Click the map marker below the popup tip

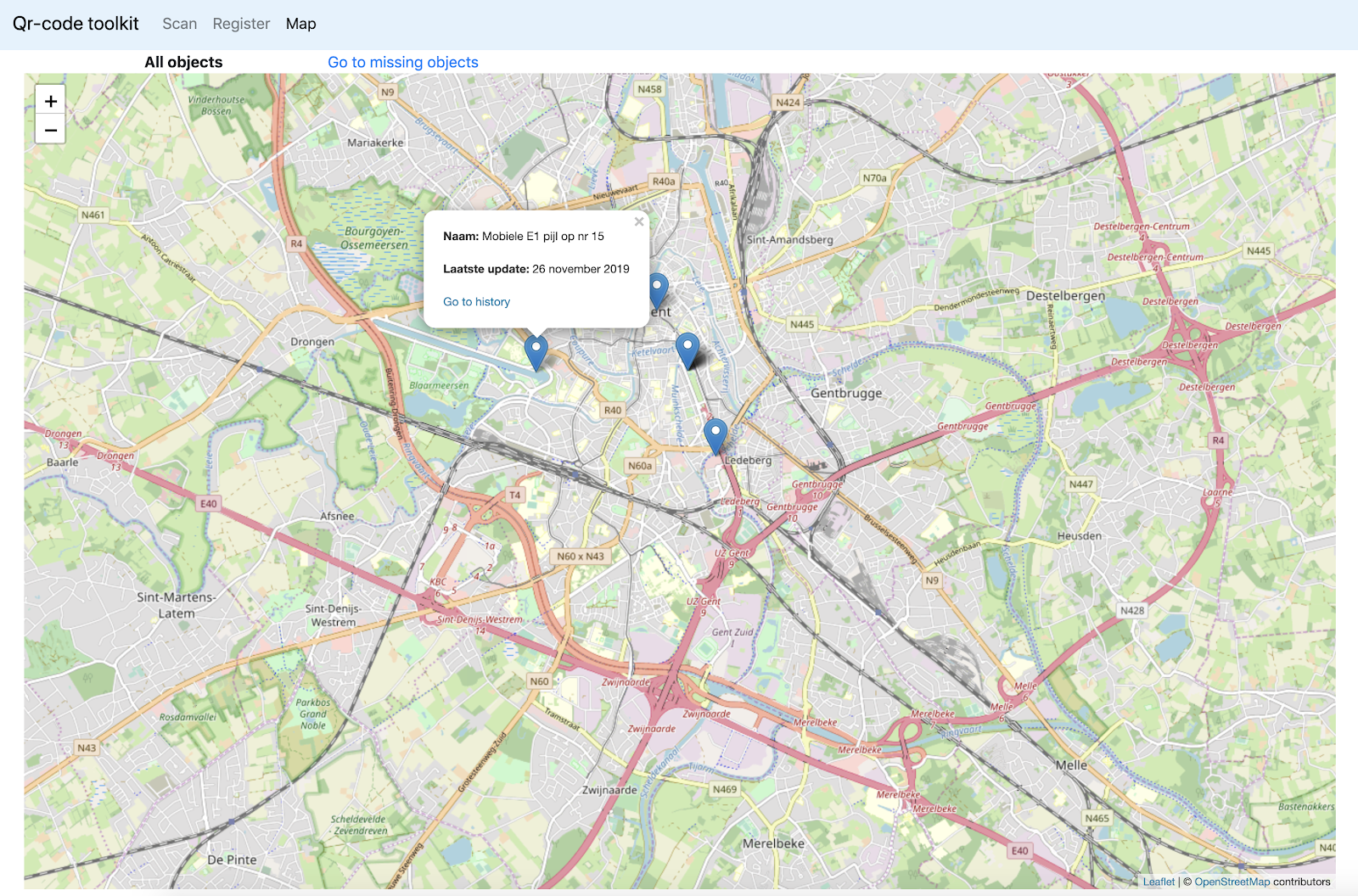coord(536,352)
